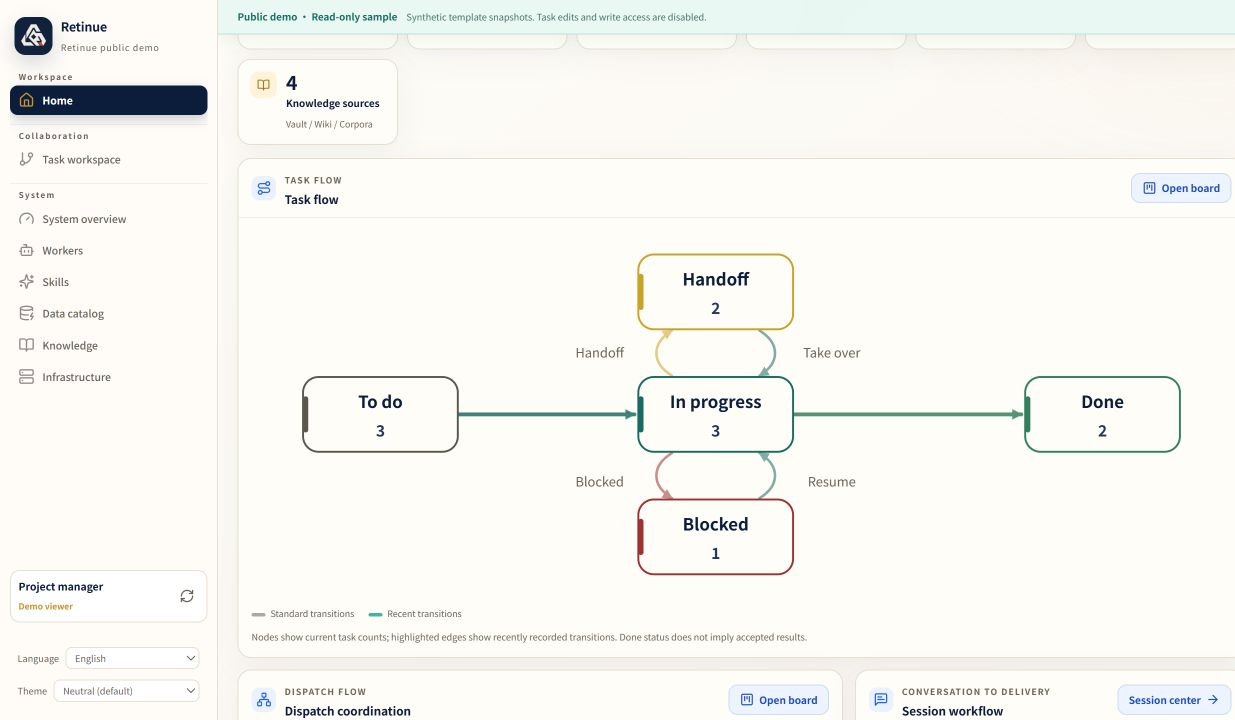Image resolution: width=1235 pixels, height=720 pixels.
Task: Select the Done node
Action: tap(1102, 414)
